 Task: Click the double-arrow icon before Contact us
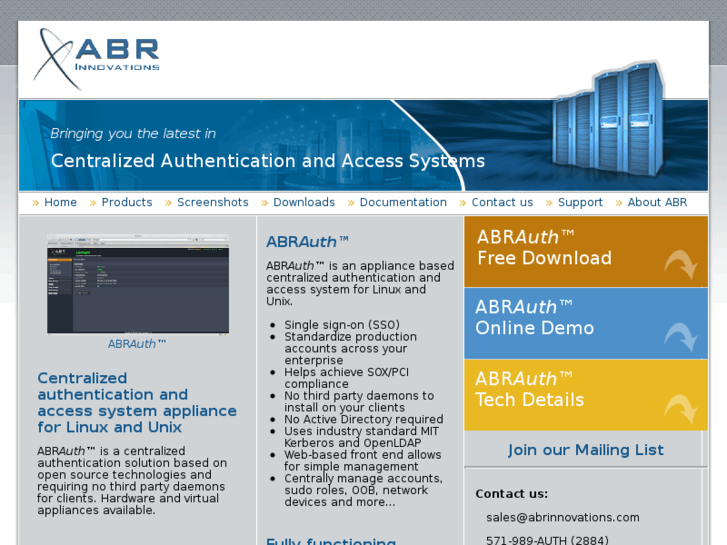pos(463,203)
